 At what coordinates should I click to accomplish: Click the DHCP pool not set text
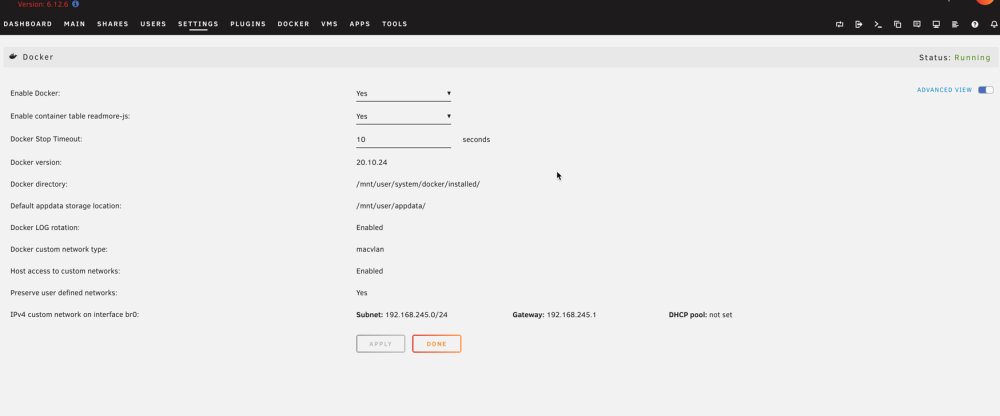click(x=700, y=315)
